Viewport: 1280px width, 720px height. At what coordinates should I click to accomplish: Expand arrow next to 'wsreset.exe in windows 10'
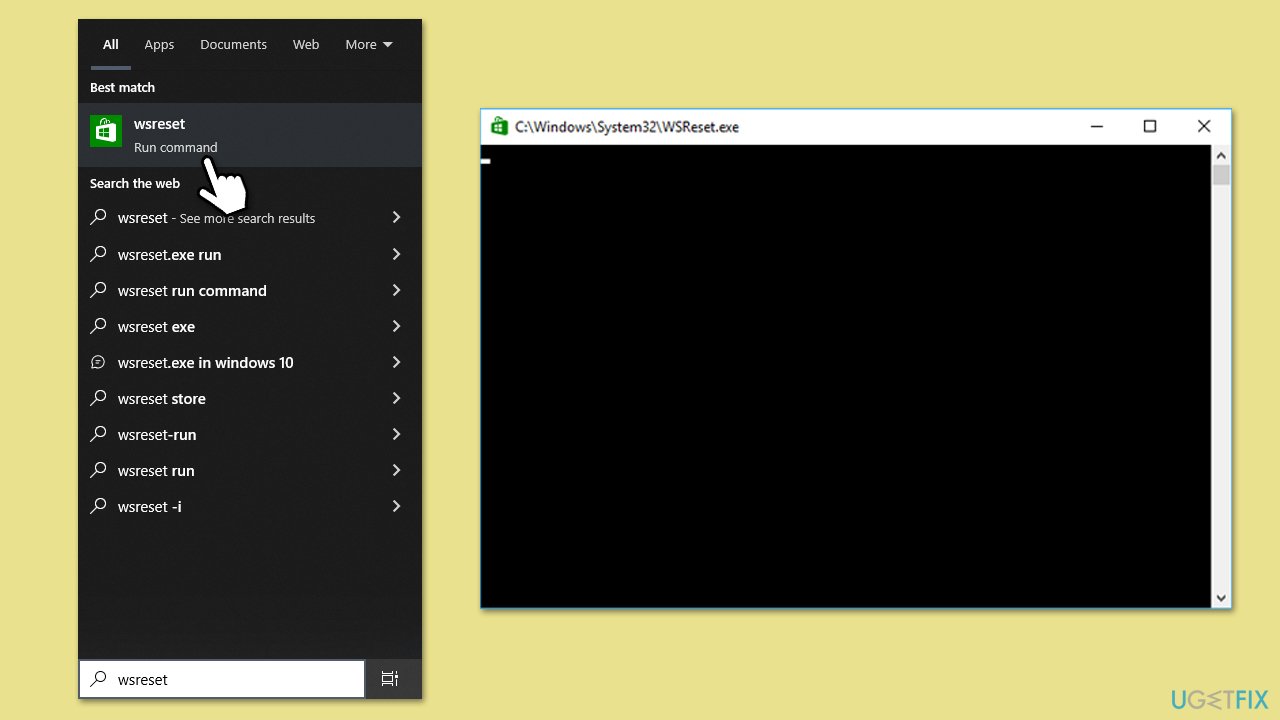pyautogui.click(x=396, y=362)
